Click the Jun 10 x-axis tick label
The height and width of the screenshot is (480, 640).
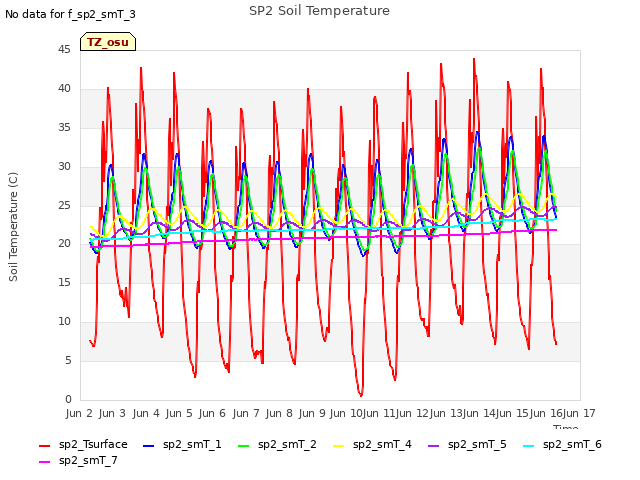[x=346, y=413]
